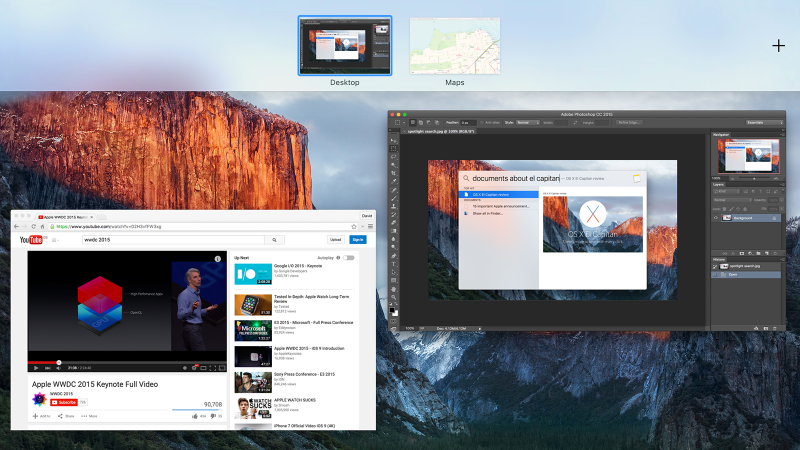The height and width of the screenshot is (450, 800).
Task: Play the WWDC keynote video
Action: tap(36, 367)
